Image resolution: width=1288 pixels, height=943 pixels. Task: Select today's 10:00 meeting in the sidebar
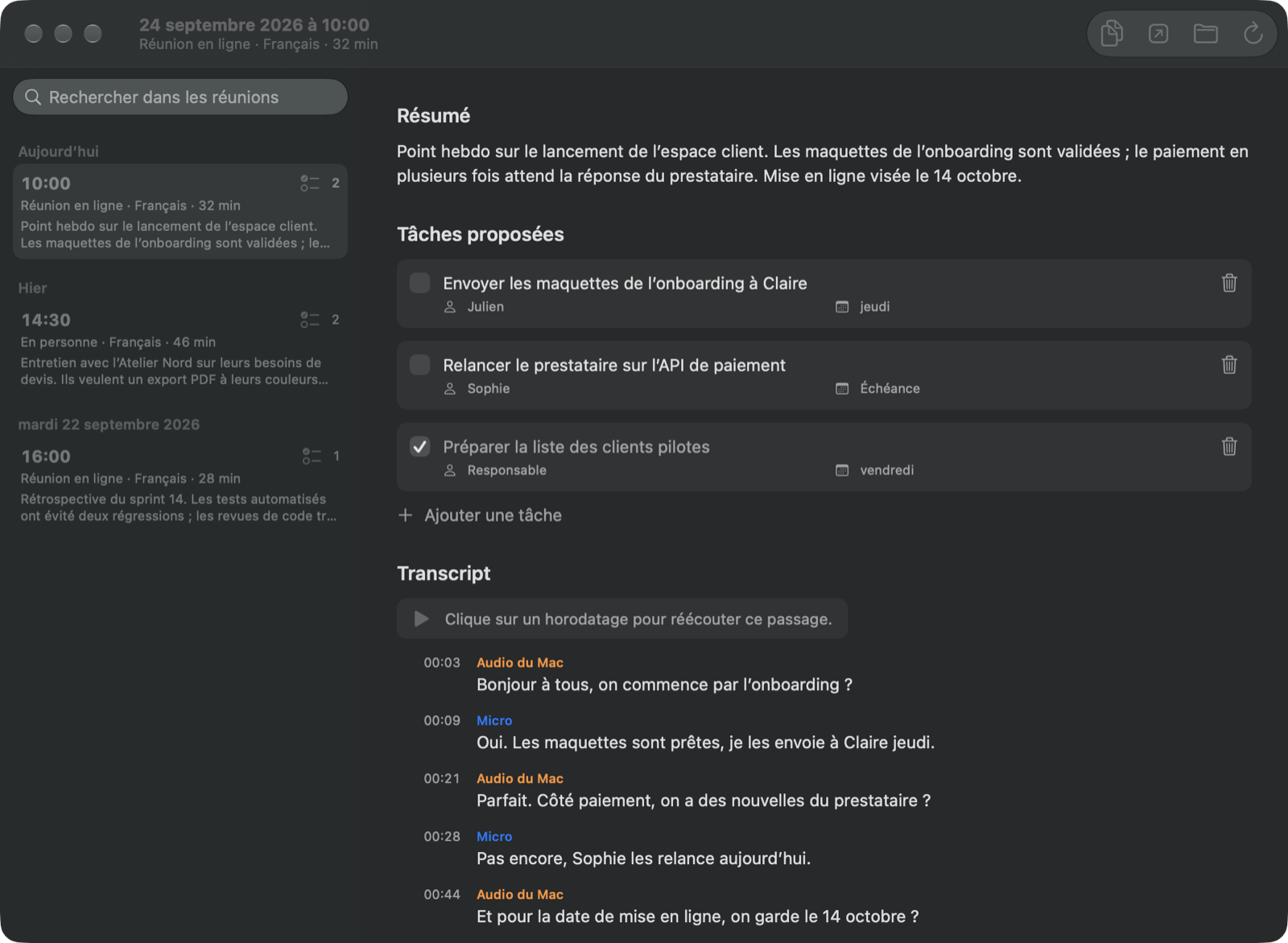(180, 211)
